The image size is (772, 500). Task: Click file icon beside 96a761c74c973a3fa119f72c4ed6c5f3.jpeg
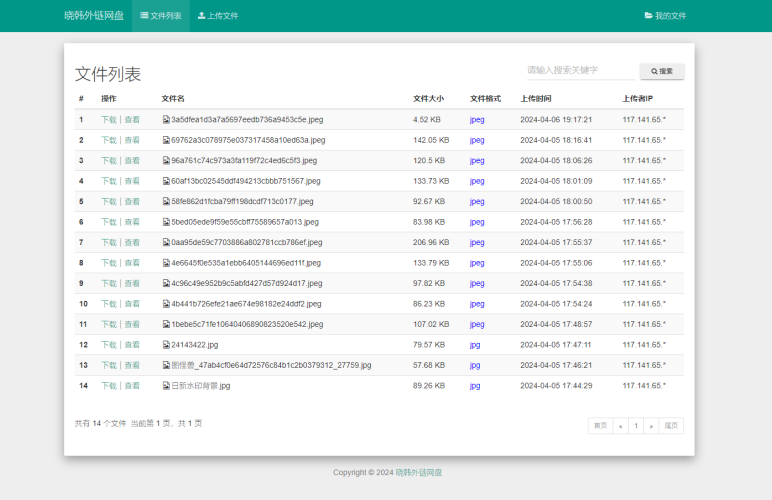[x=166, y=161]
